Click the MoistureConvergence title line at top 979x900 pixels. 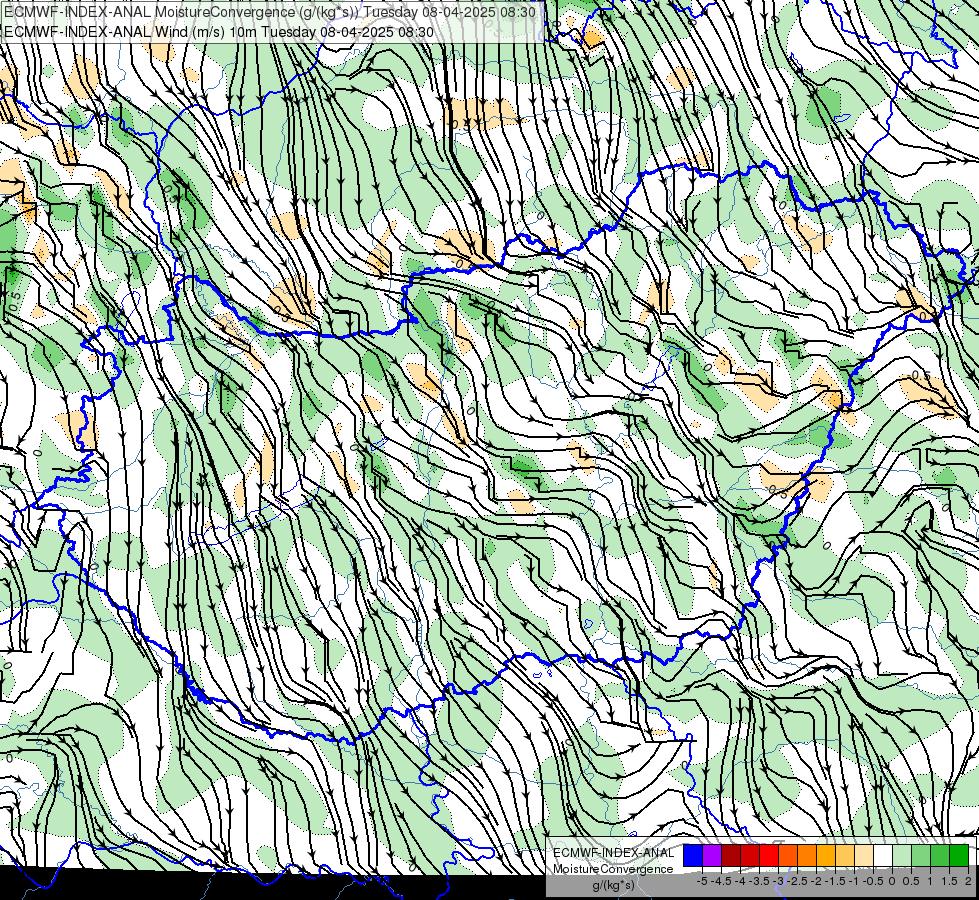(x=269, y=12)
